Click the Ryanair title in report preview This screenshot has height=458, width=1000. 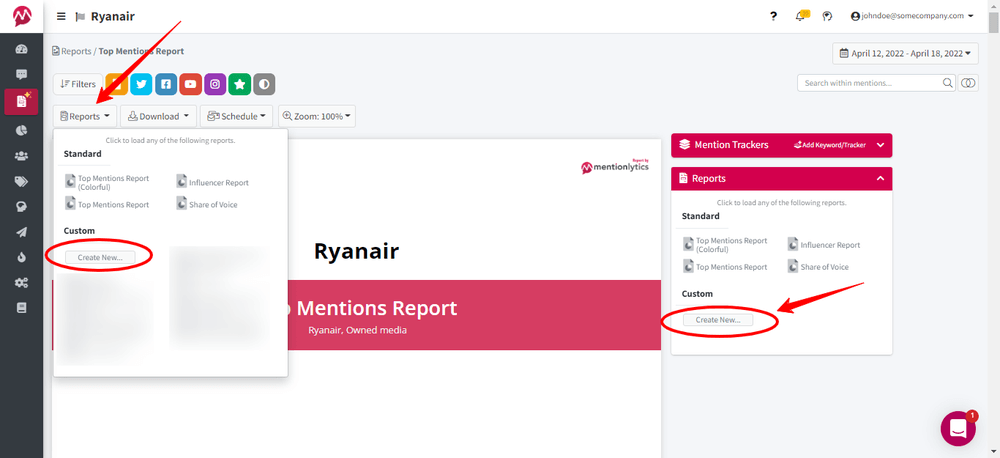[x=357, y=251]
